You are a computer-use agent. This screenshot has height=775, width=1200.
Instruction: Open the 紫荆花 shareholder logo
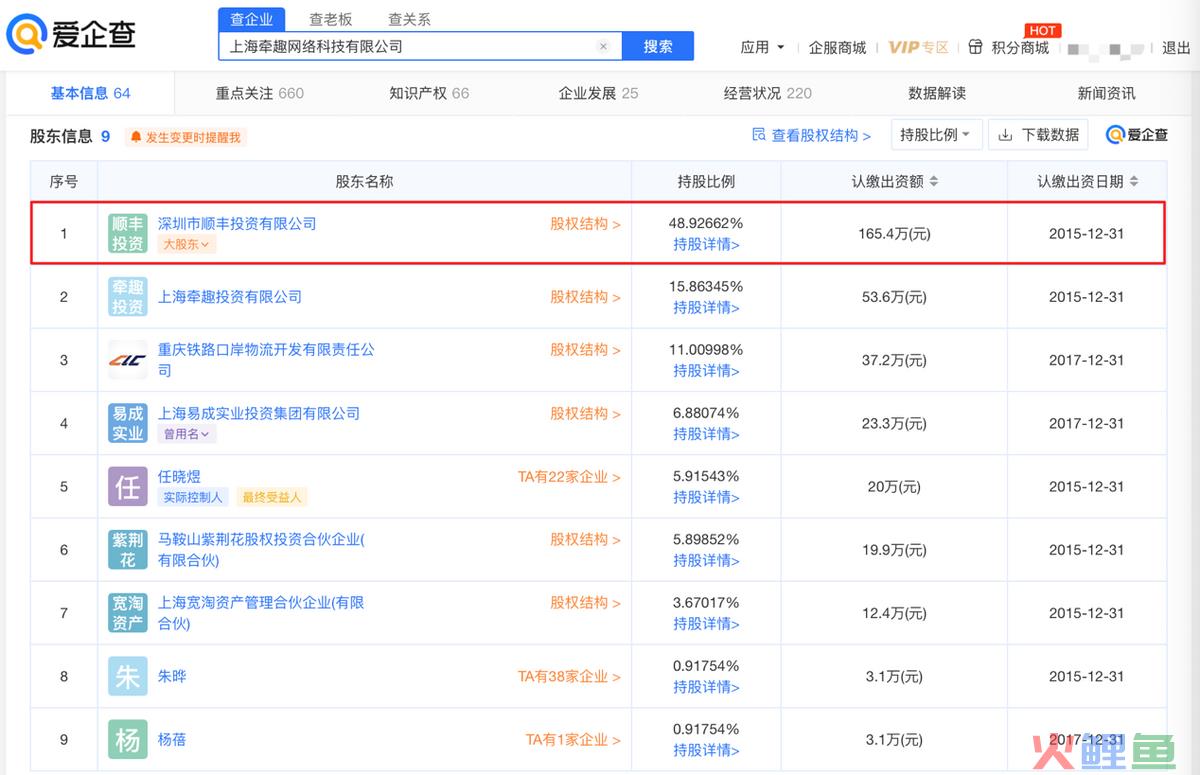[128, 550]
